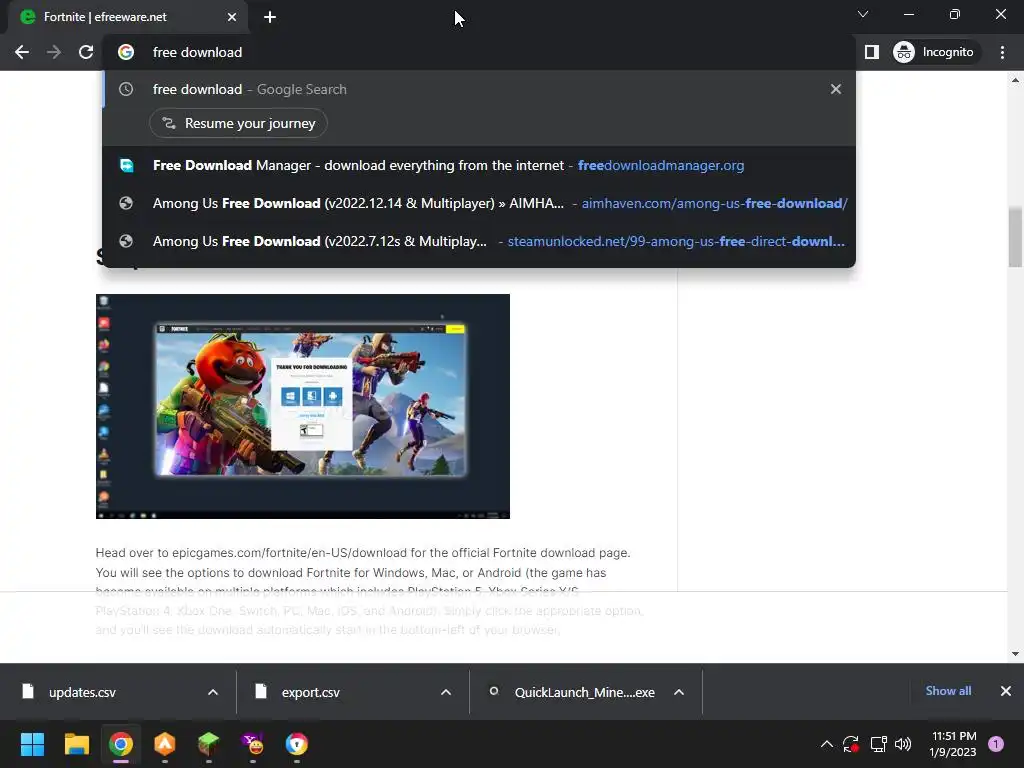Open the clock and date panel
The width and height of the screenshot is (1024, 768).
coord(953,744)
